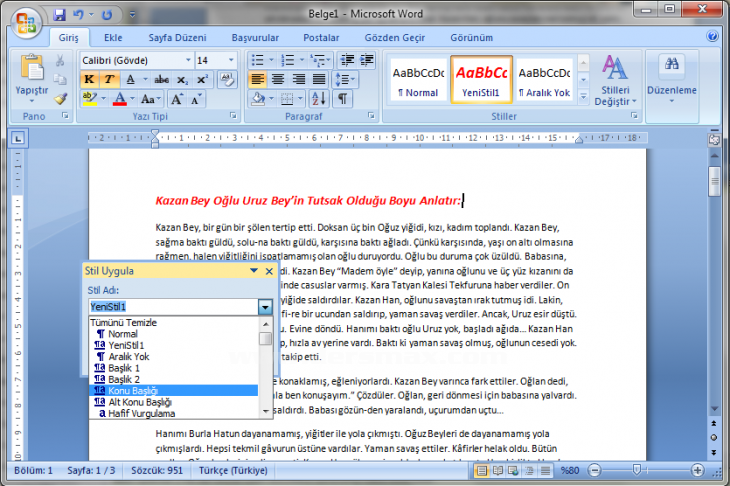The width and height of the screenshot is (730, 486).
Task: Toggle subscript formatting
Action: pos(182,80)
